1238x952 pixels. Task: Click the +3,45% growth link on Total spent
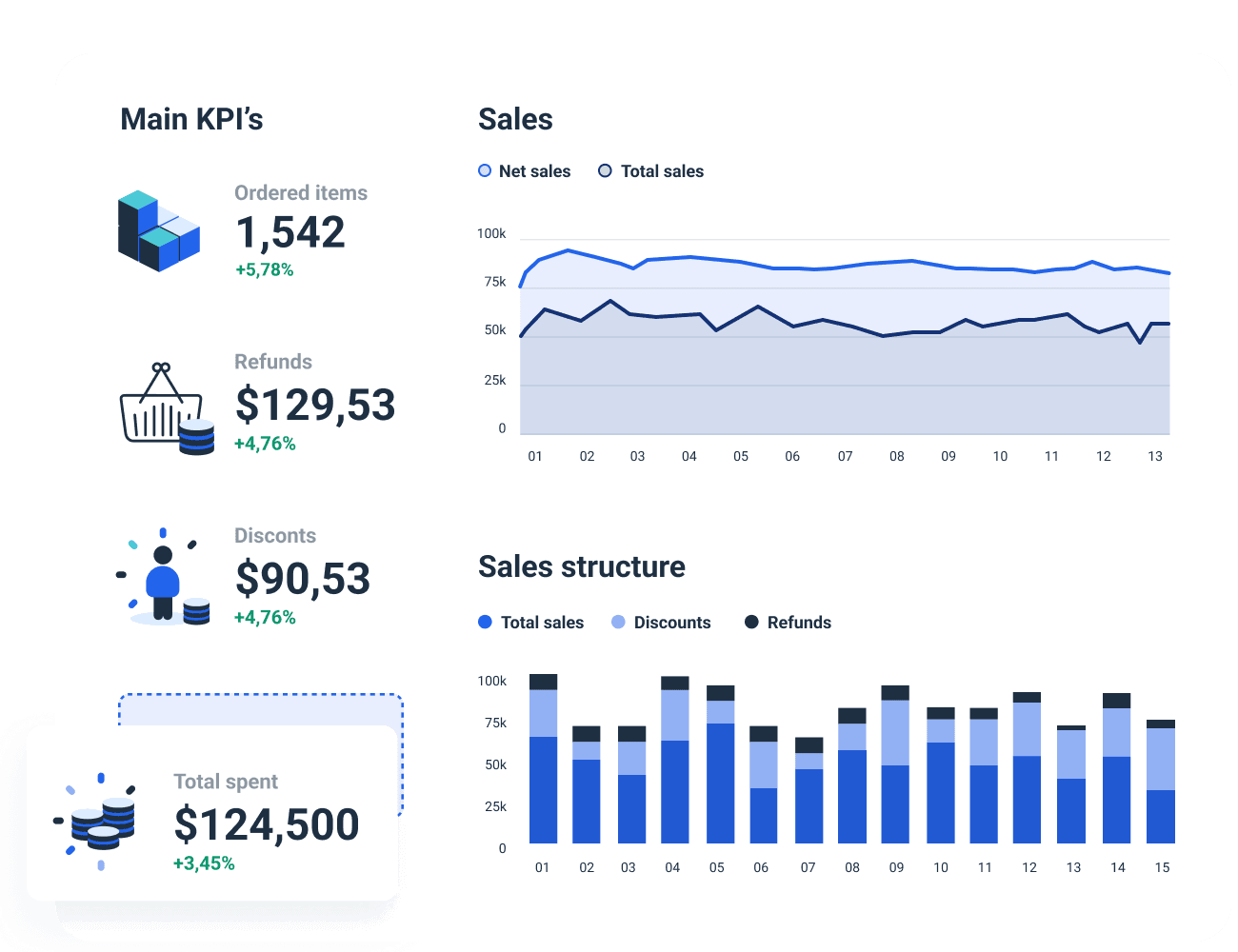(x=205, y=865)
